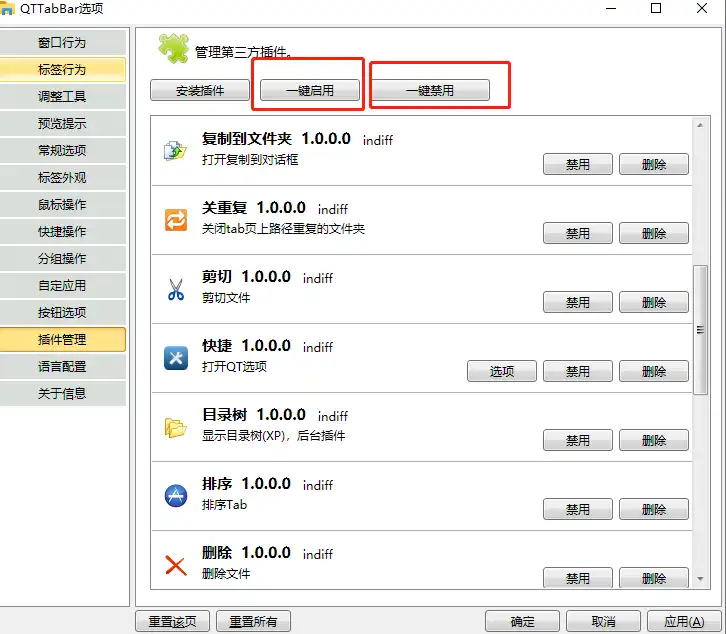
Task: Click the 重置该页 button
Action: [173, 621]
